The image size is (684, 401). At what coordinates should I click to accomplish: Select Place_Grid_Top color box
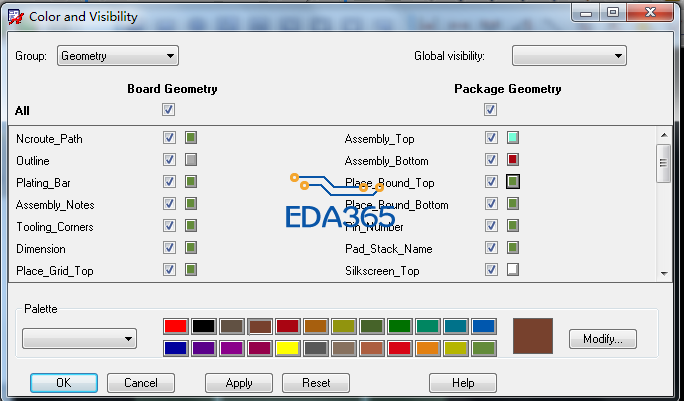[191, 269]
